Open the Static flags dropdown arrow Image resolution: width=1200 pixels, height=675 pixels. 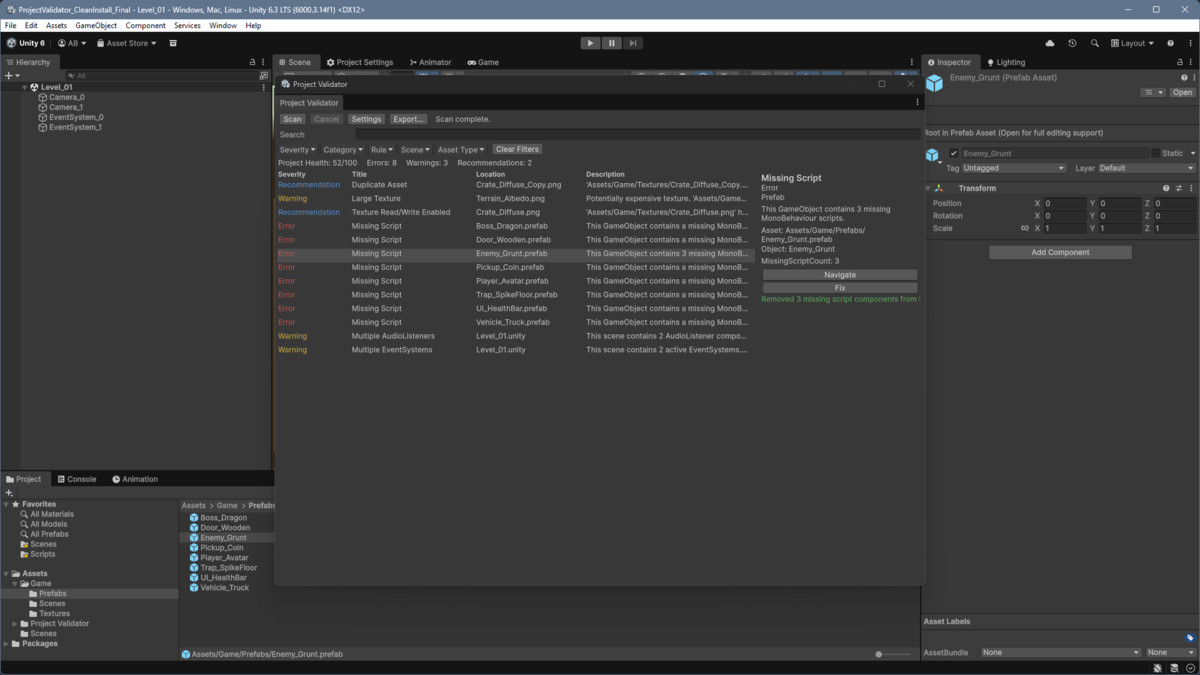[1191, 153]
